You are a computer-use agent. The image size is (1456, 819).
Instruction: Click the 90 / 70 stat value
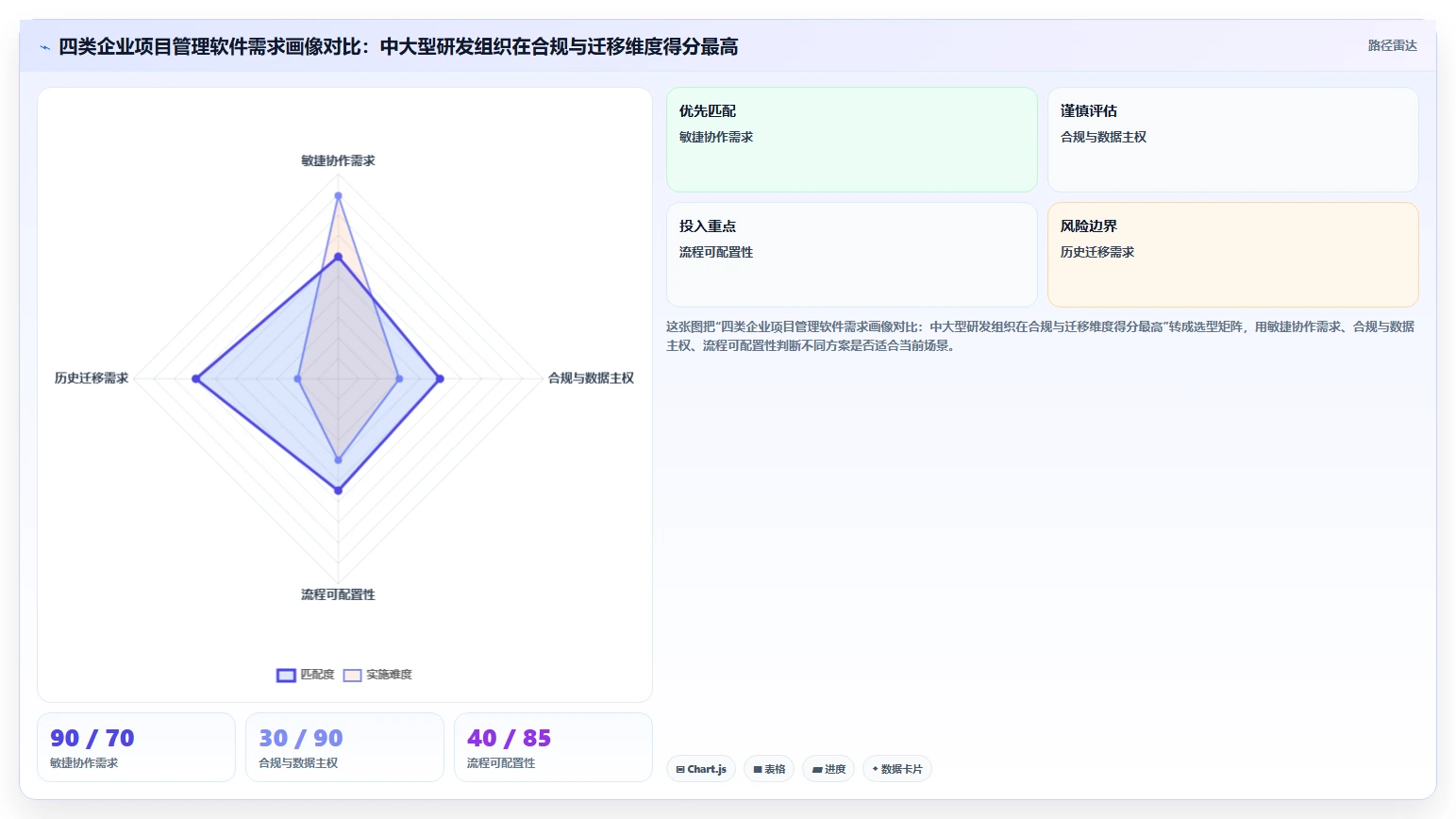pyautogui.click(x=92, y=738)
